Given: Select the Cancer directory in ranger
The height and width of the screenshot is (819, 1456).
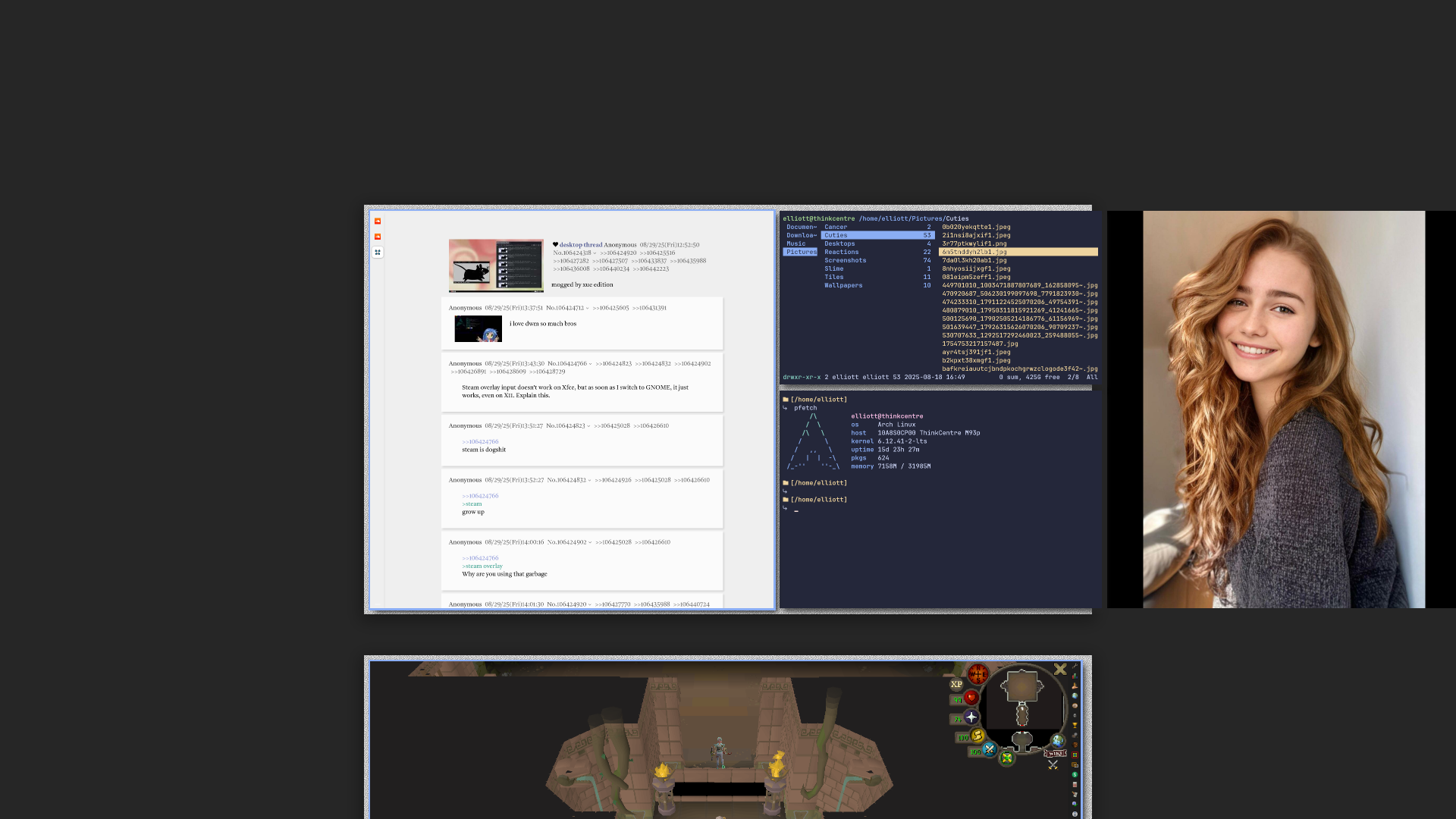Looking at the screenshot, I should pos(877,227).
